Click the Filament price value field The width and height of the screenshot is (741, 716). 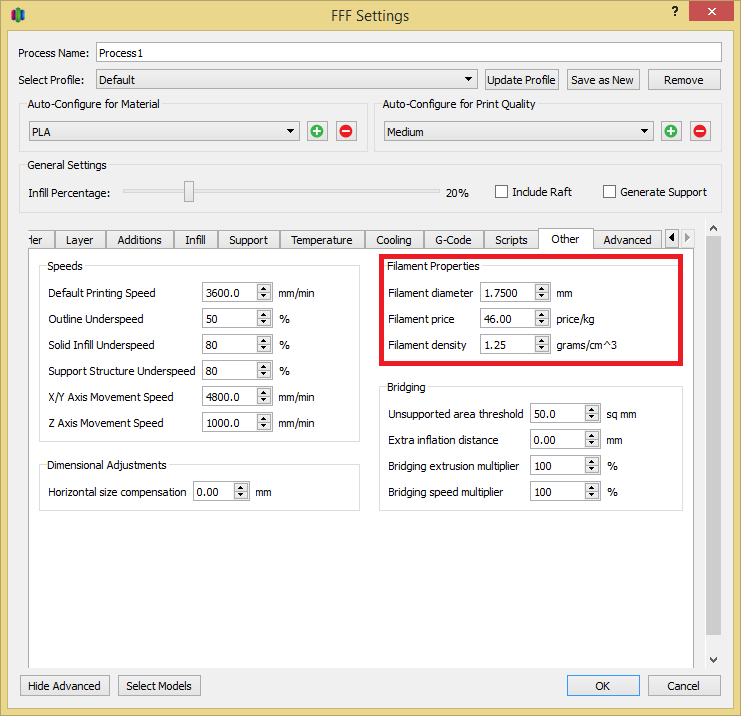508,319
